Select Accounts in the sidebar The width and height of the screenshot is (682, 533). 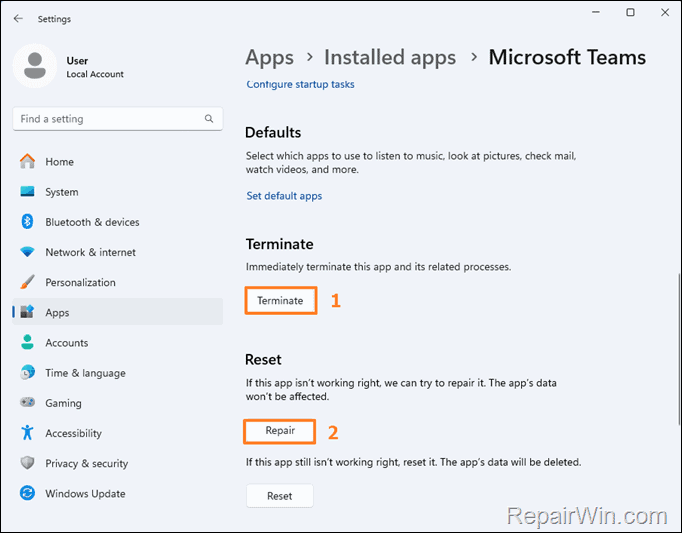point(117,342)
